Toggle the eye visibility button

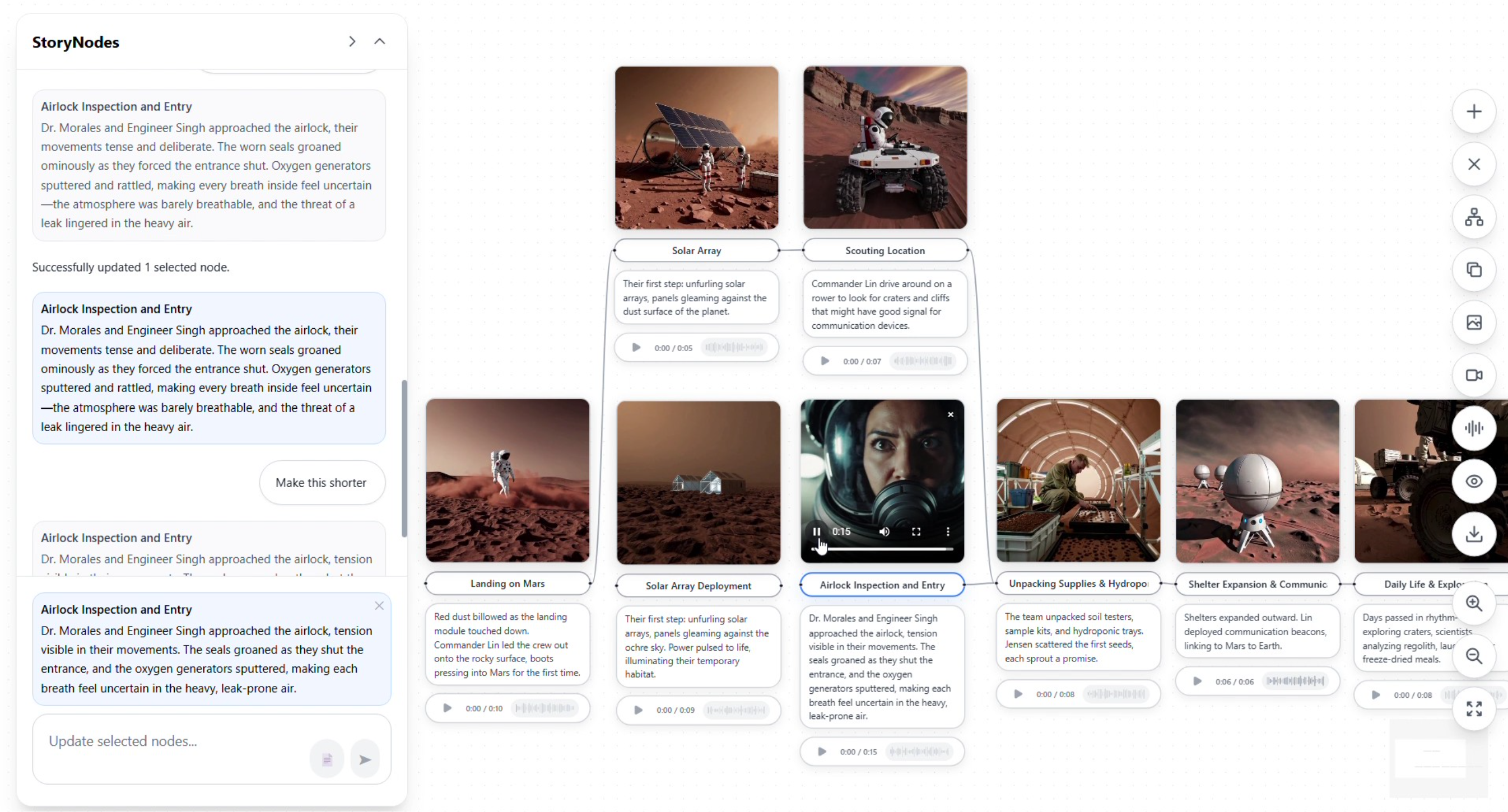[1473, 481]
